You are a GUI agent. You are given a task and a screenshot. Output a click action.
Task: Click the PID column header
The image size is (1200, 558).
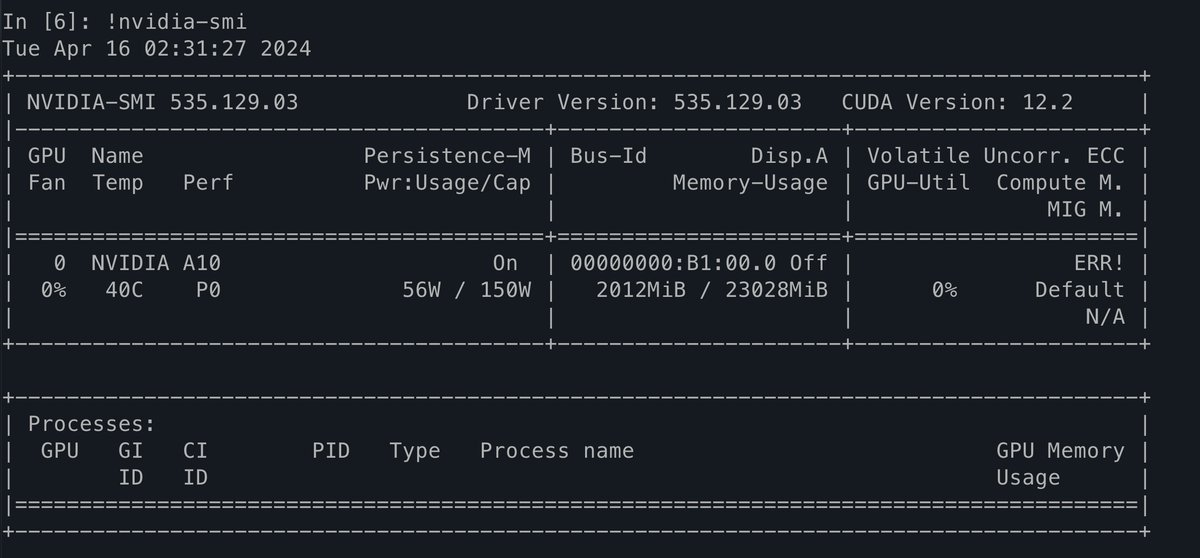pyautogui.click(x=331, y=451)
